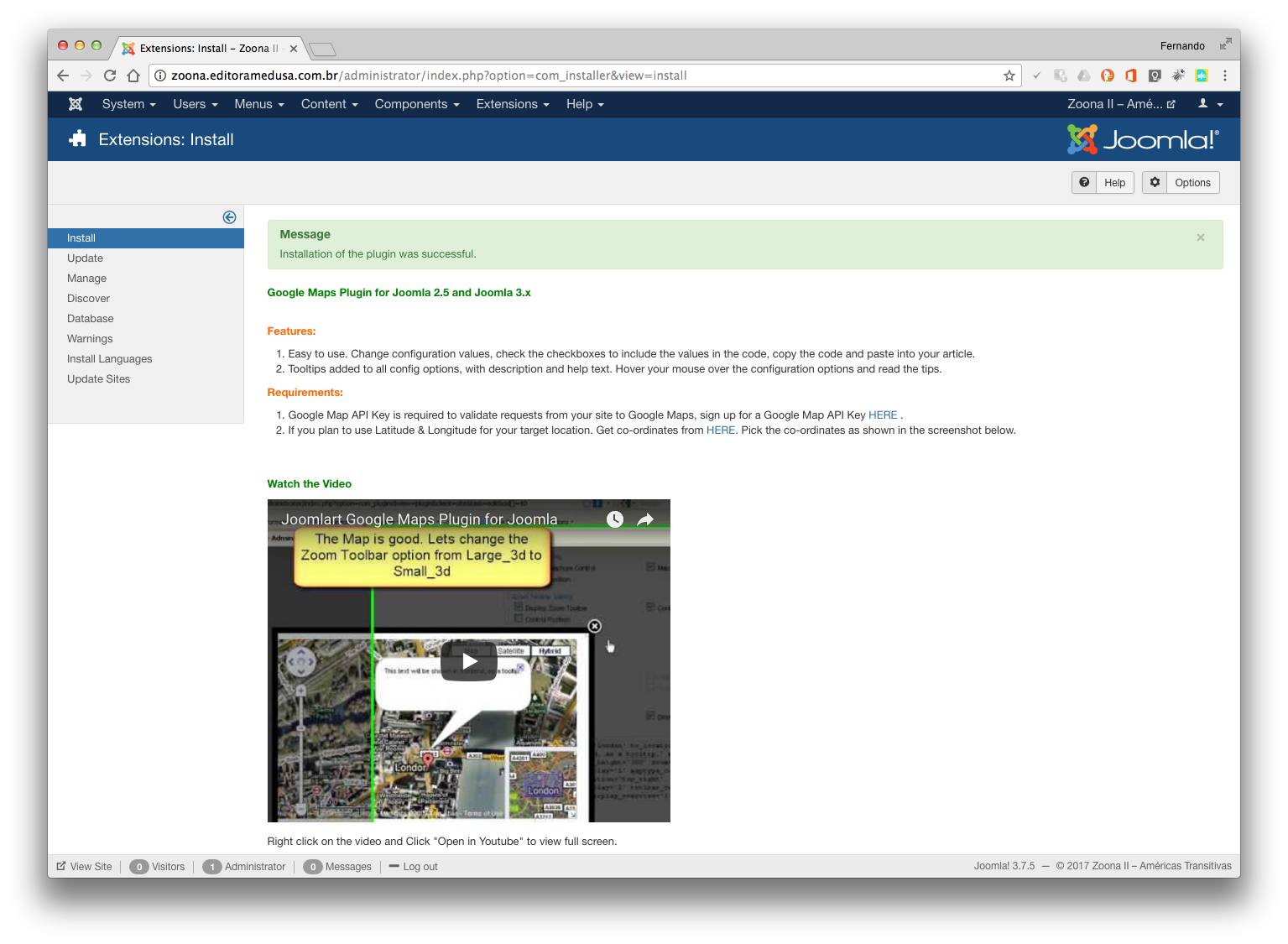Click the Visitors count in the status bar
The width and height of the screenshot is (1288, 944).
click(x=157, y=867)
